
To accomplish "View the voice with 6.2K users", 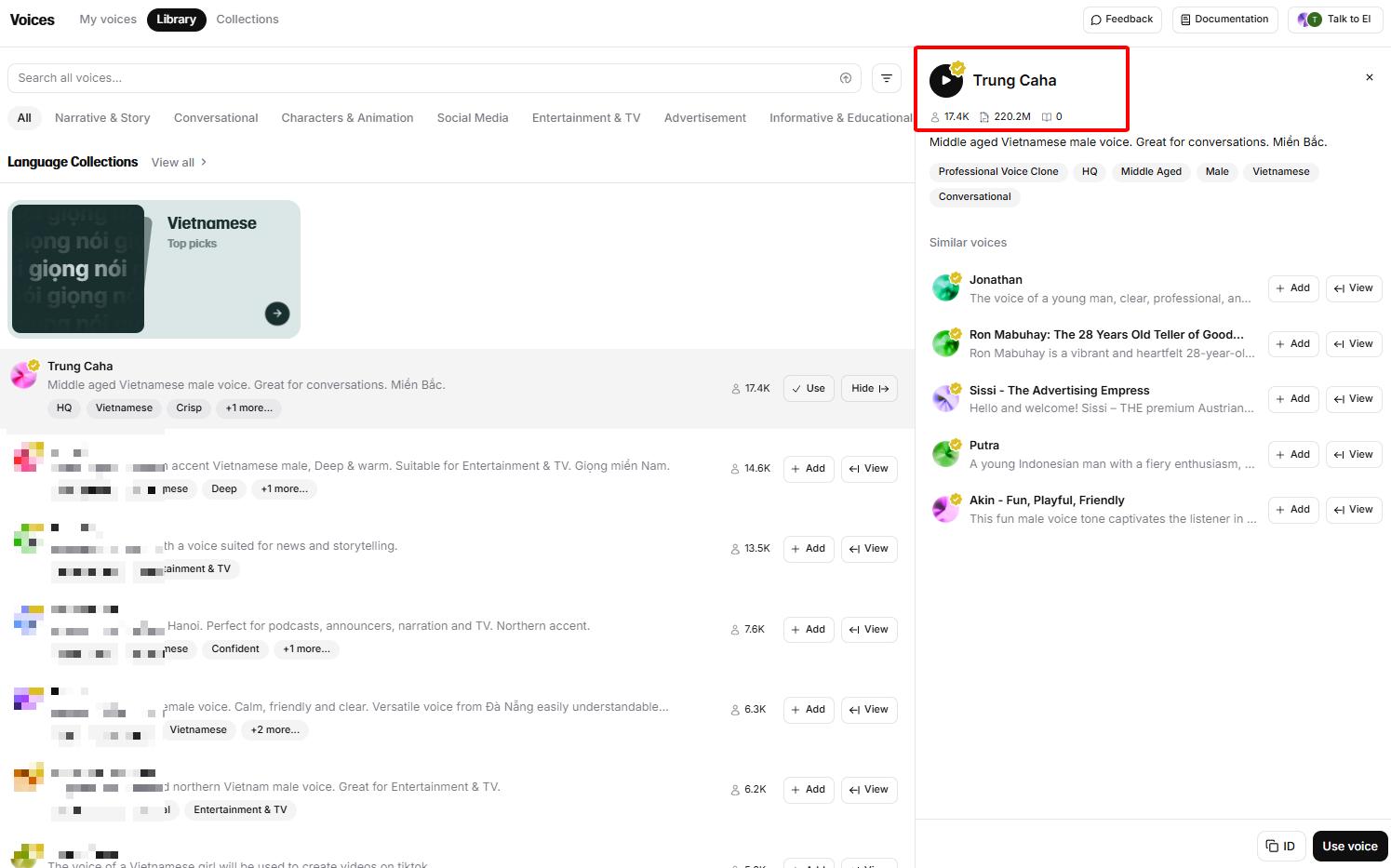I will (x=869, y=790).
